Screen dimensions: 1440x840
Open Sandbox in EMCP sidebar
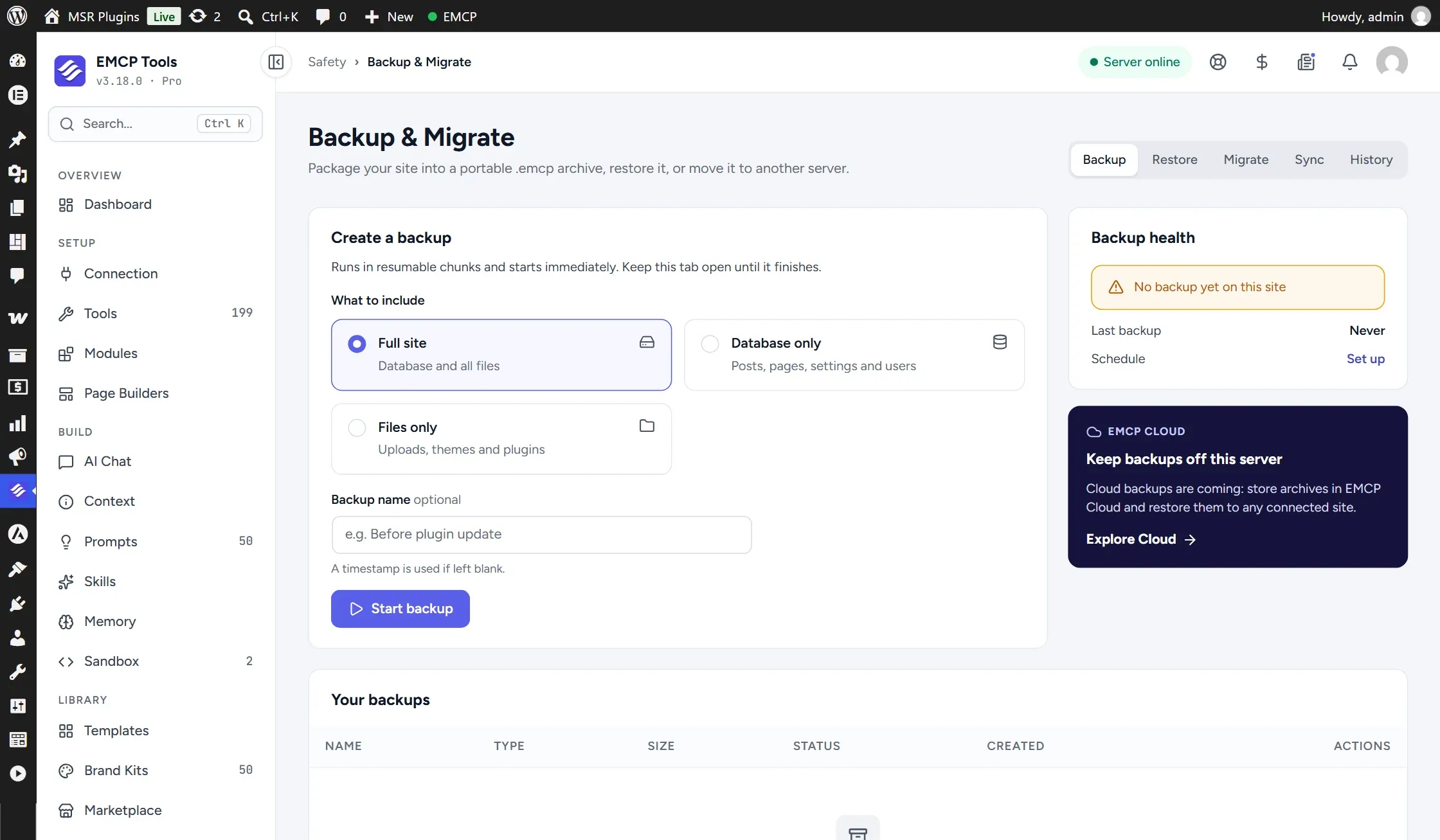155,661
